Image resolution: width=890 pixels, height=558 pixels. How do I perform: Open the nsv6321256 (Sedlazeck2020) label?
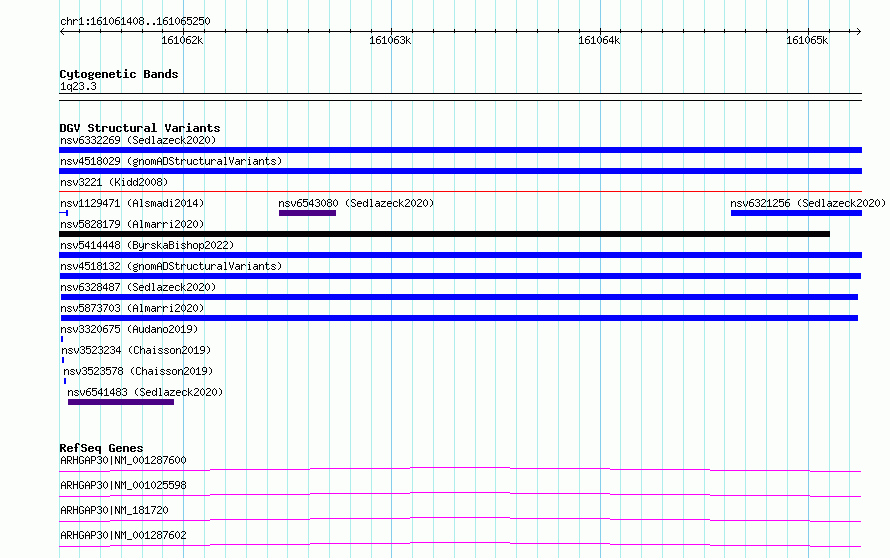[808, 203]
